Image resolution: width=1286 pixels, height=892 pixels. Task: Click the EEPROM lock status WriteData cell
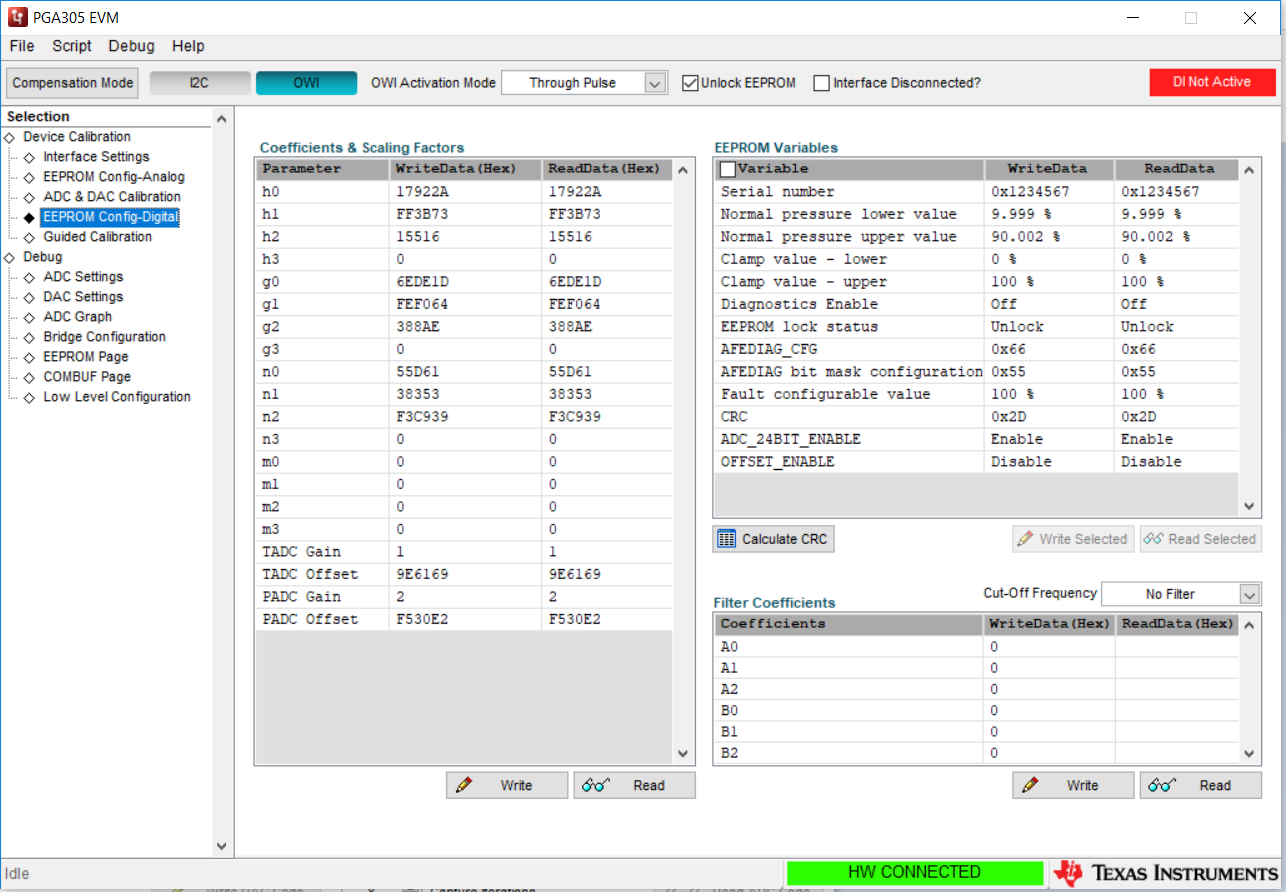[x=1050, y=327]
